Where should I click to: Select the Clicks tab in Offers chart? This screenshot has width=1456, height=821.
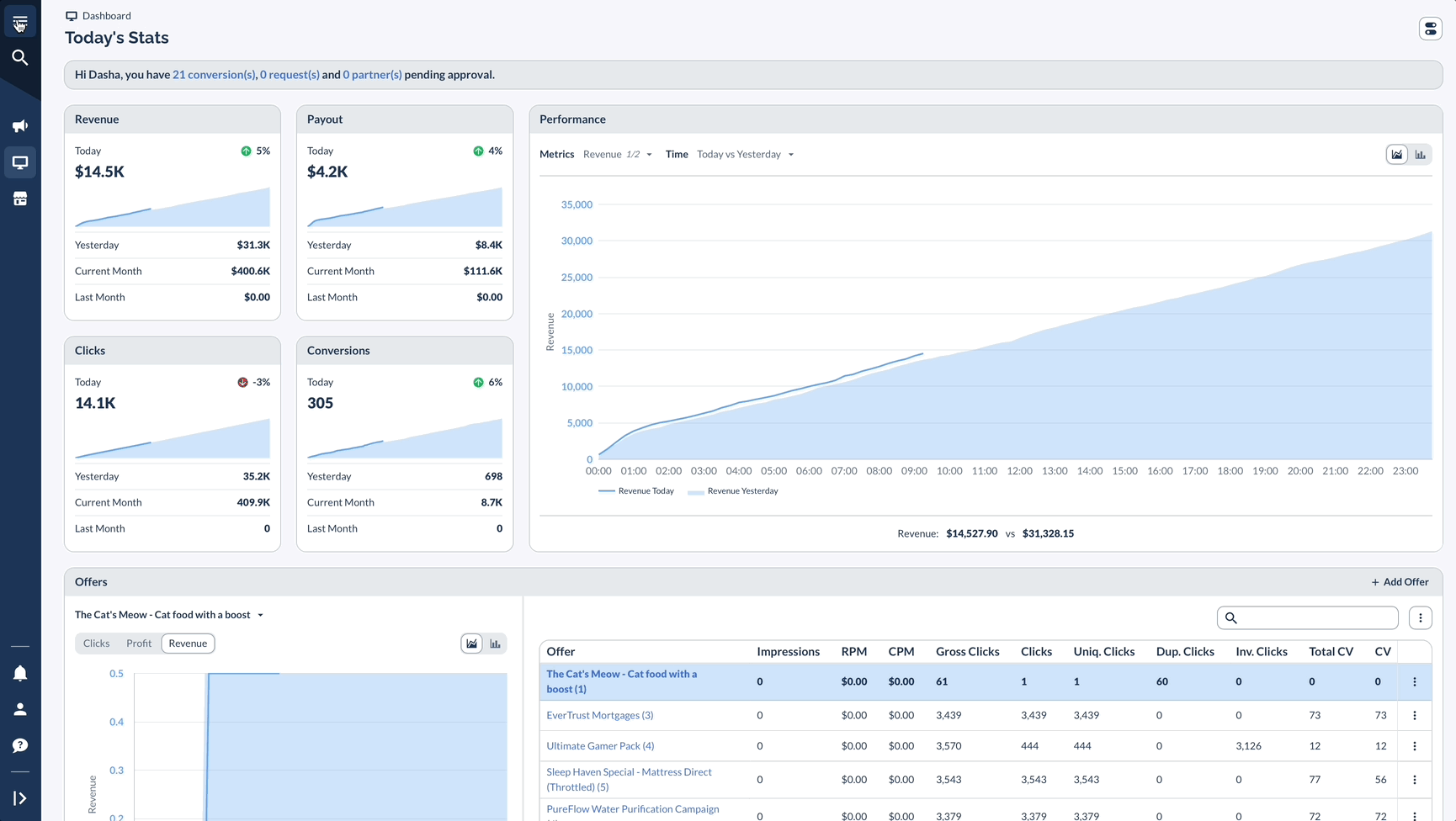[96, 644]
